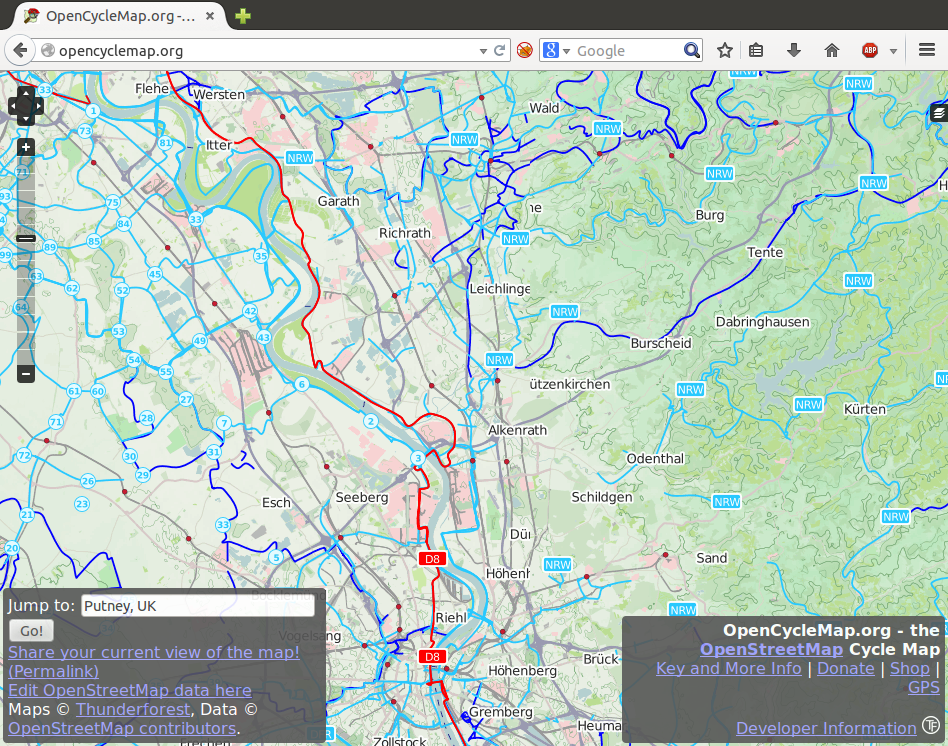Click the Google search engine icon
This screenshot has height=746, width=948.
[x=551, y=50]
